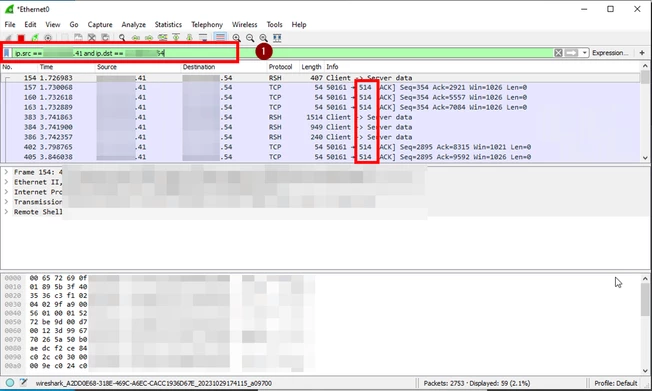This screenshot has width=652, height=391.
Task: Click Profile: Default in status bar
Action: tap(615, 383)
